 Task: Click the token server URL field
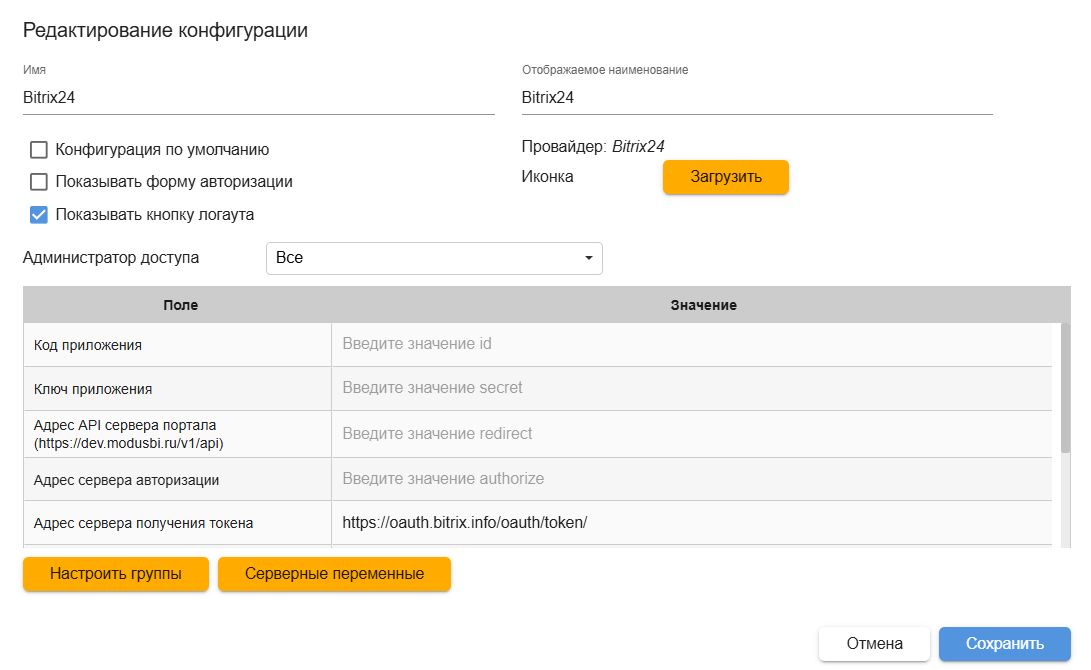690,522
